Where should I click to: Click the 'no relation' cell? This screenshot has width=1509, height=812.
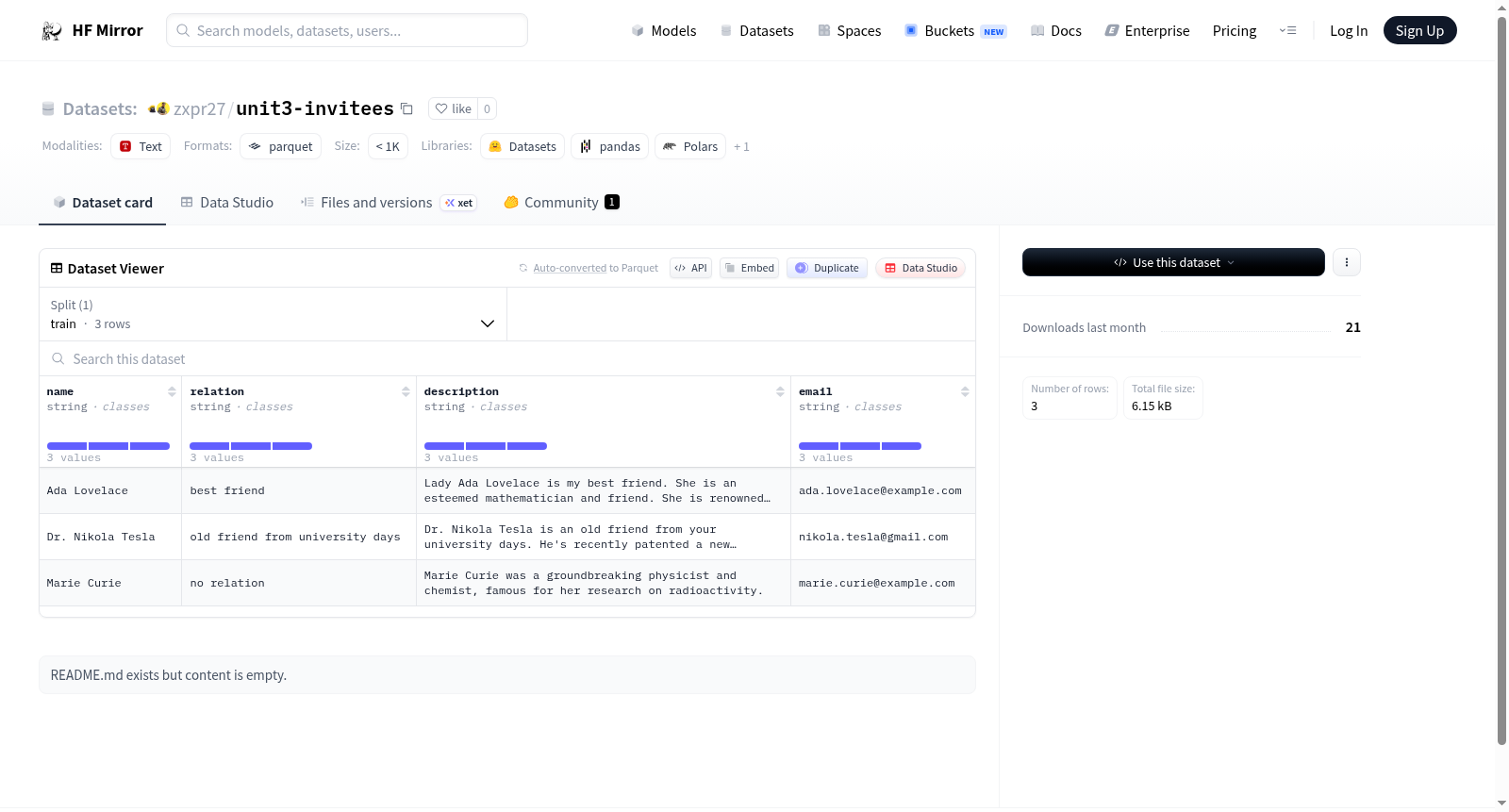(x=299, y=583)
